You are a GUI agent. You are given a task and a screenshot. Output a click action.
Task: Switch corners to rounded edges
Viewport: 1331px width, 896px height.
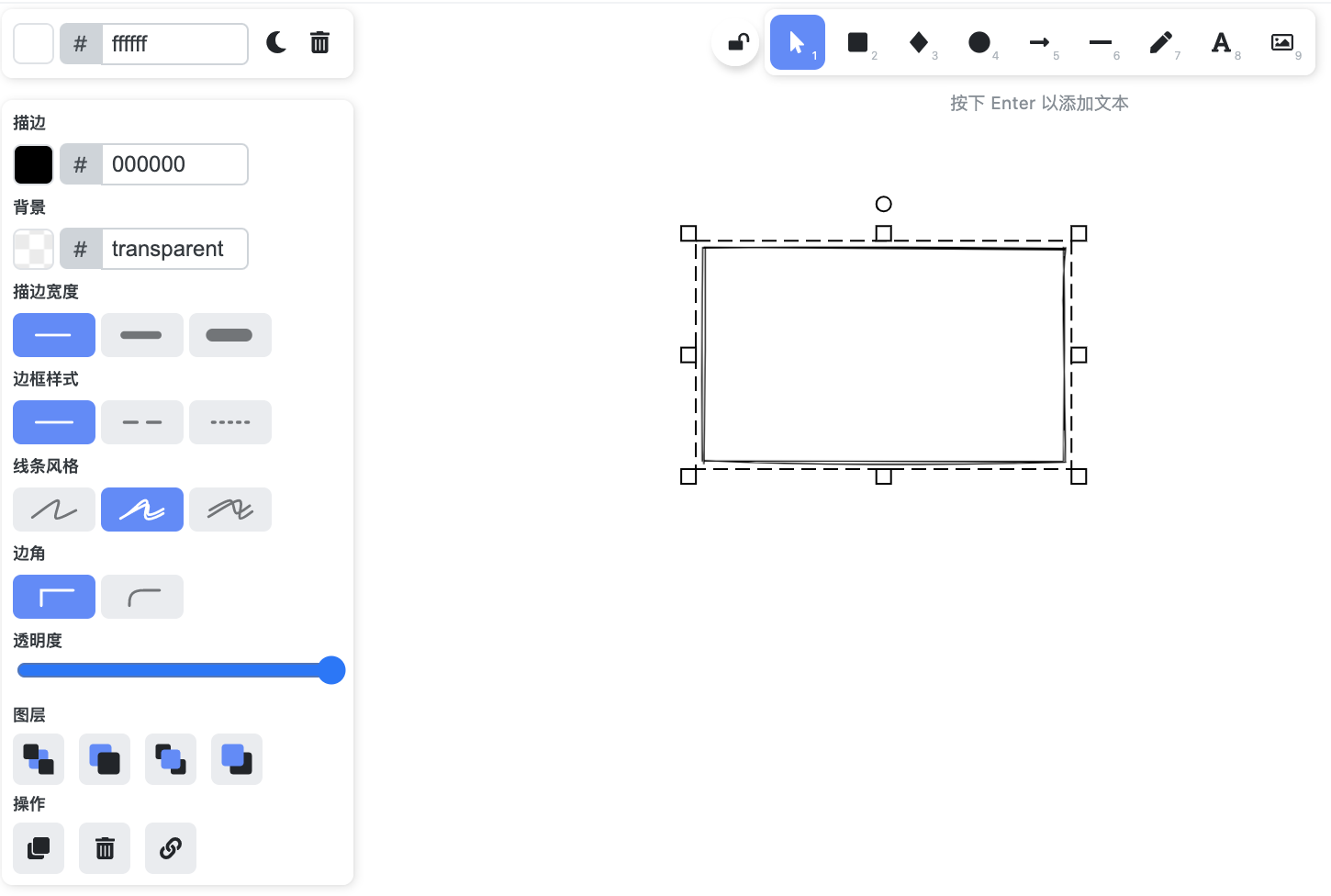tap(141, 597)
